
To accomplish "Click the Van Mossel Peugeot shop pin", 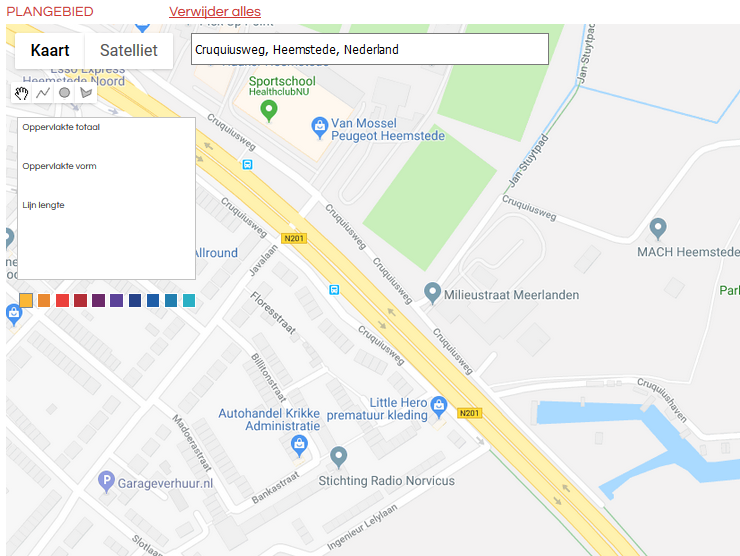I will pos(320,127).
